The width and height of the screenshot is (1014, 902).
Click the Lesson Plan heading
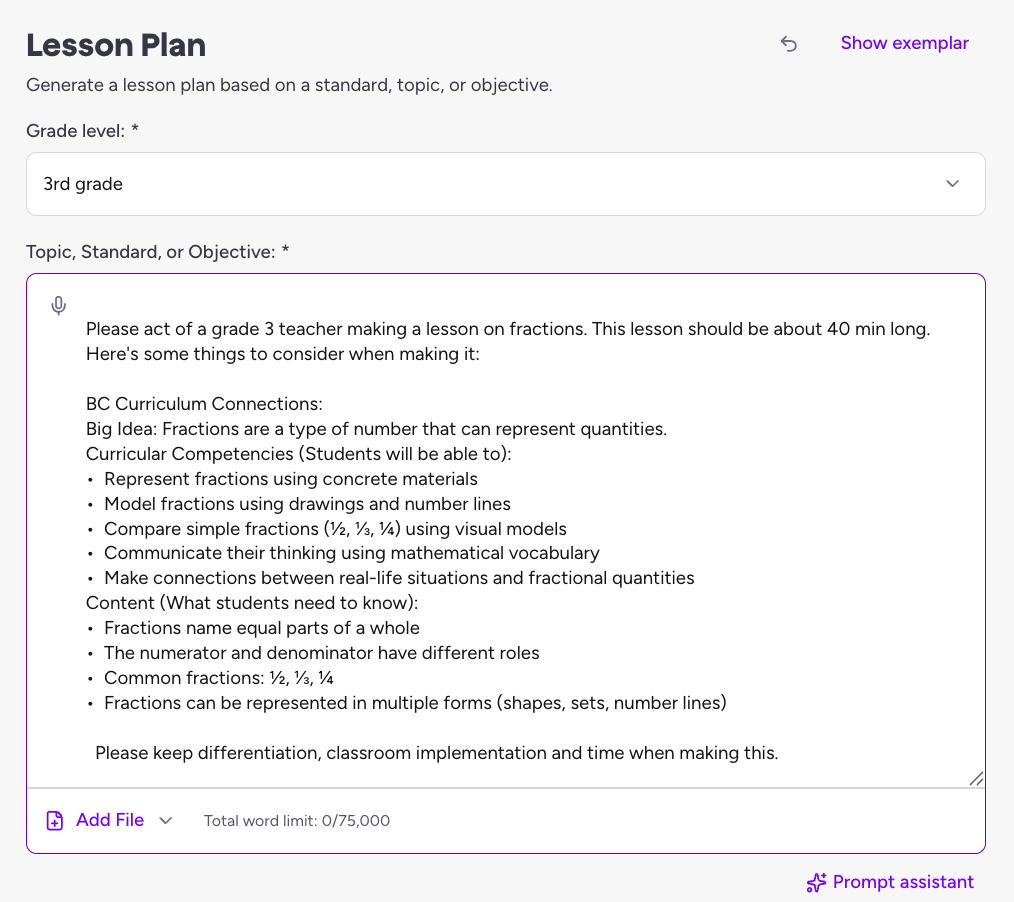click(116, 45)
